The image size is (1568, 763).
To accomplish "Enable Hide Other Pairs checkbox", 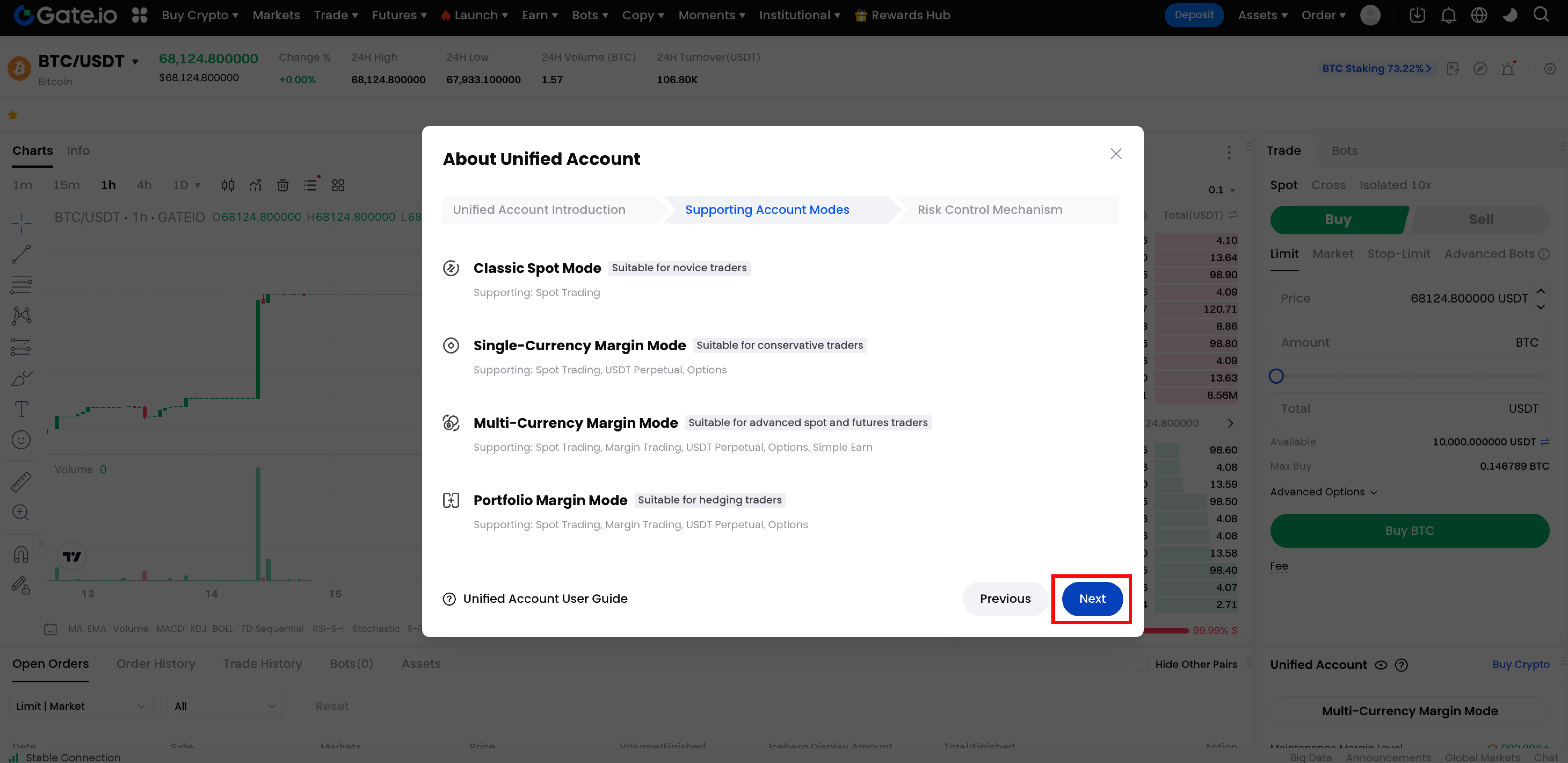I will point(1142,664).
